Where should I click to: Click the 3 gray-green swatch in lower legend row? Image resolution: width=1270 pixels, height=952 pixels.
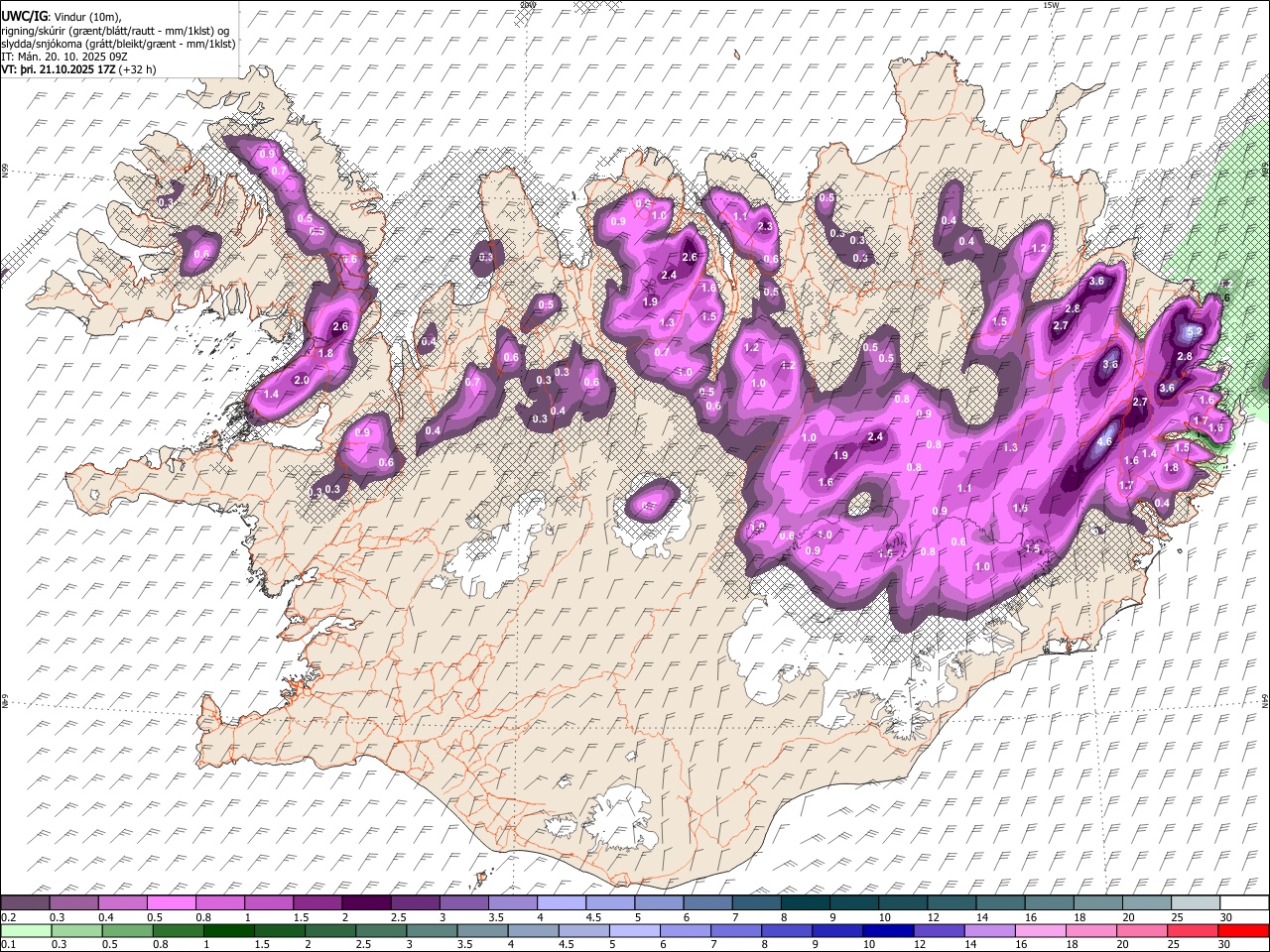click(x=432, y=930)
